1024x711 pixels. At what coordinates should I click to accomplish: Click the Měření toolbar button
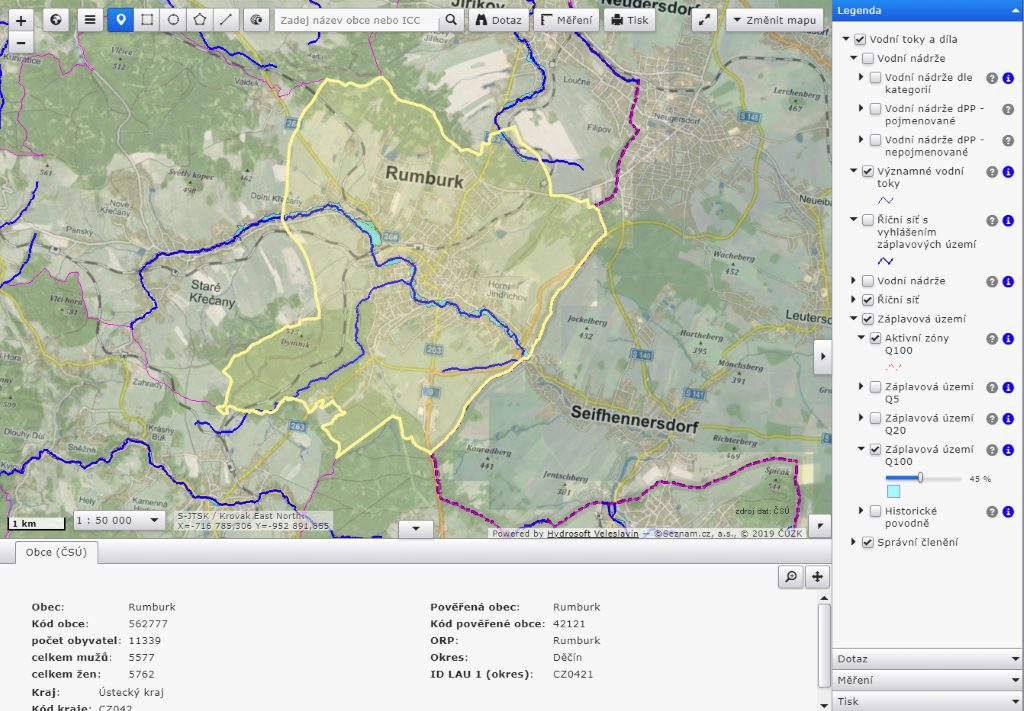[x=566, y=20]
